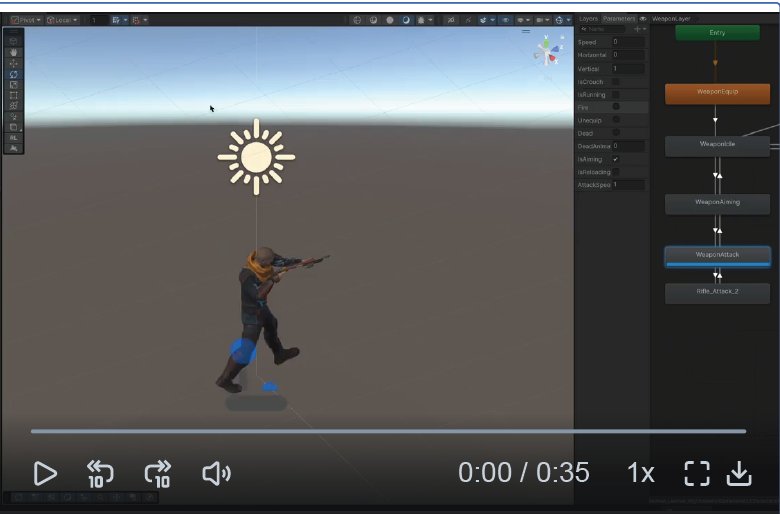Viewport: 780px width, 514px height.
Task: Click the Speed parameter value field
Action: (x=628, y=42)
